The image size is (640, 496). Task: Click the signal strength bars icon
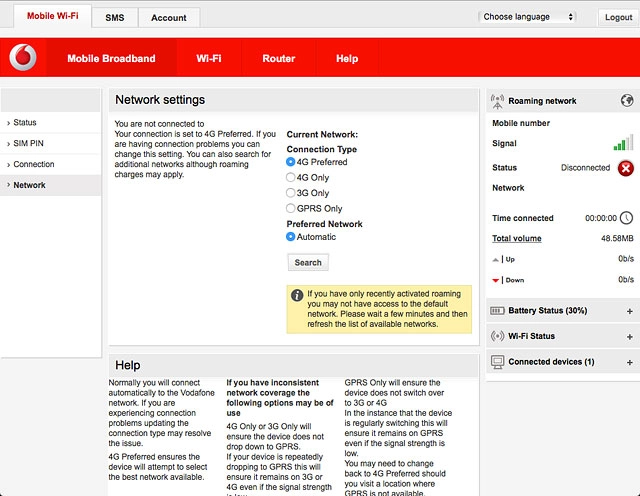(x=623, y=144)
